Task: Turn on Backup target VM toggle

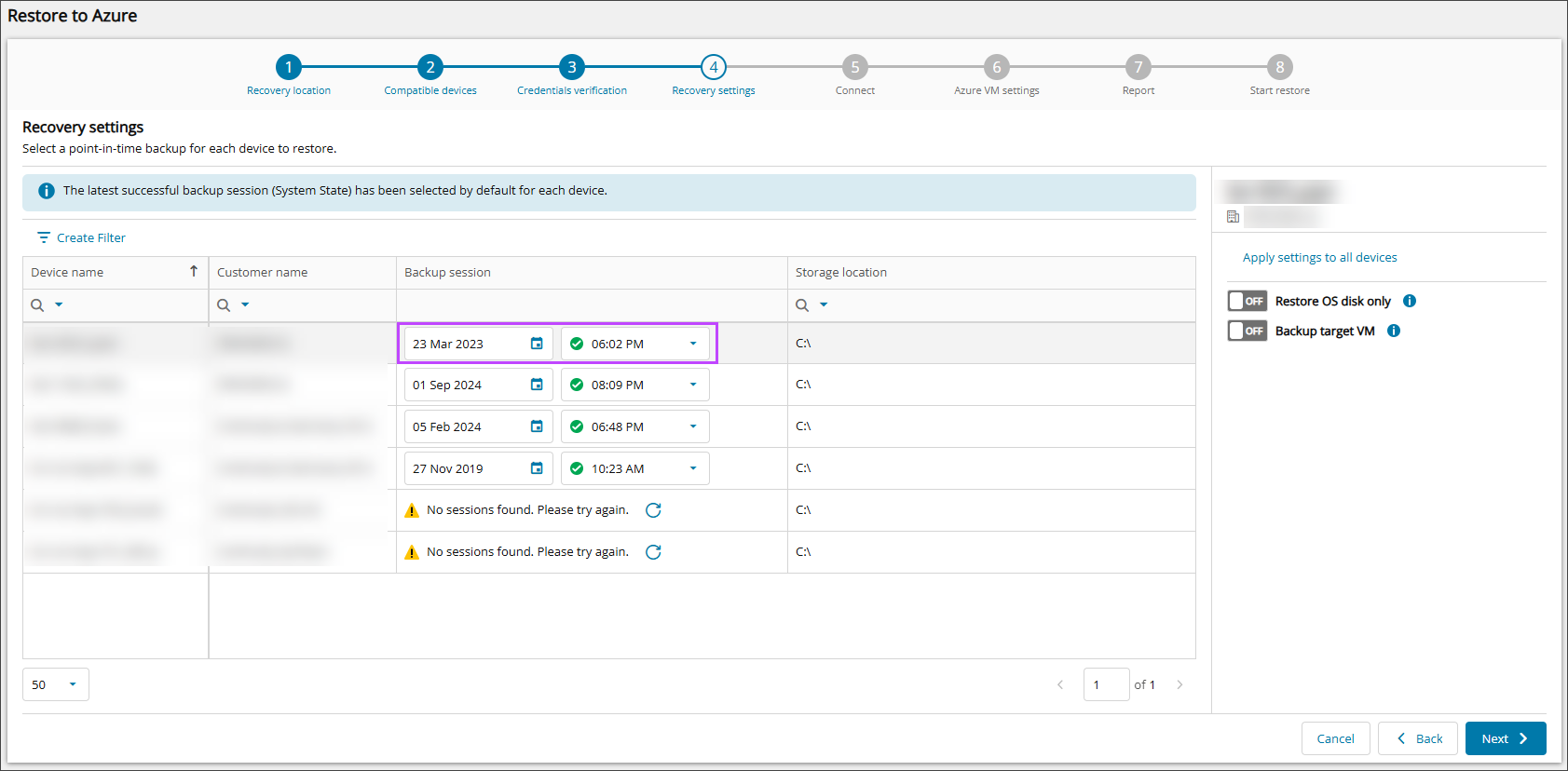Action: [x=1248, y=331]
